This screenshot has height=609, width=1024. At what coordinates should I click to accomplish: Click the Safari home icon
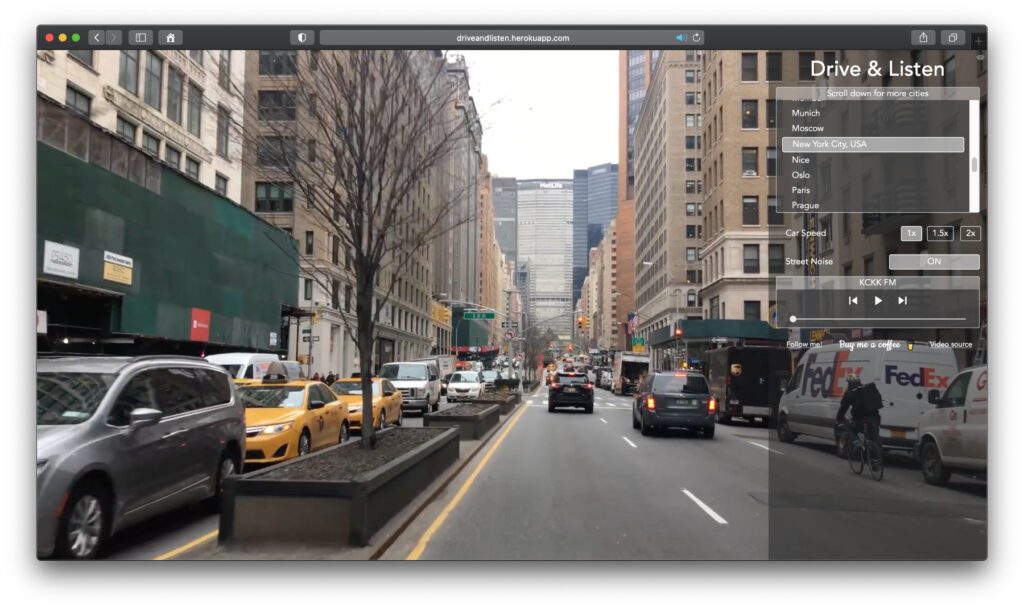(x=170, y=38)
